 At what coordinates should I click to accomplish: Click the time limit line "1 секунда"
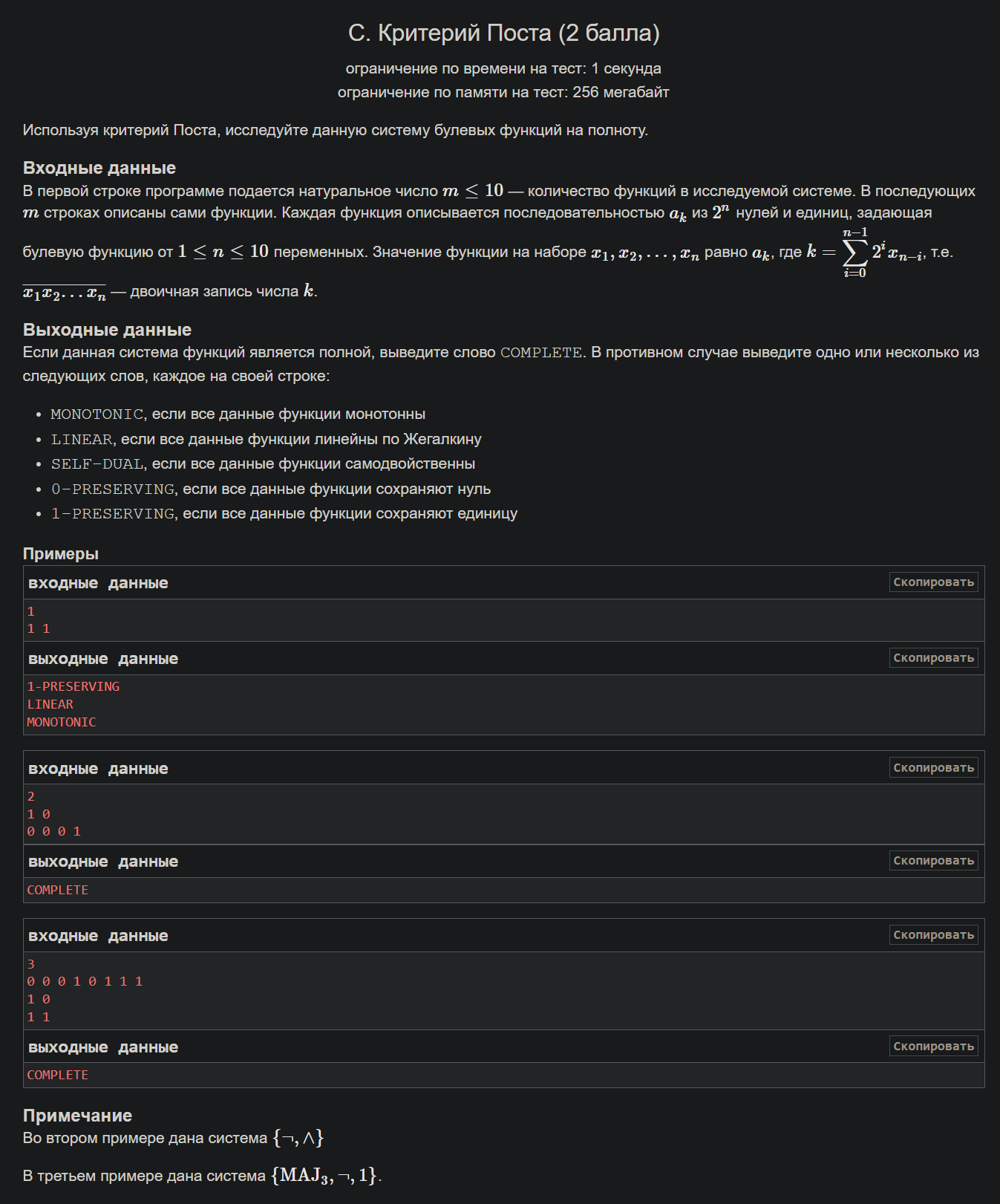(x=503, y=69)
